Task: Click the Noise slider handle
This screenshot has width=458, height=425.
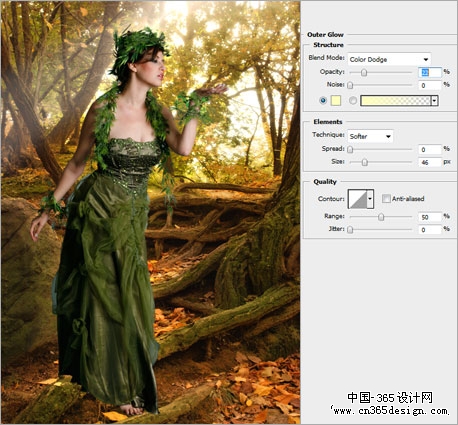Action: 350,85
